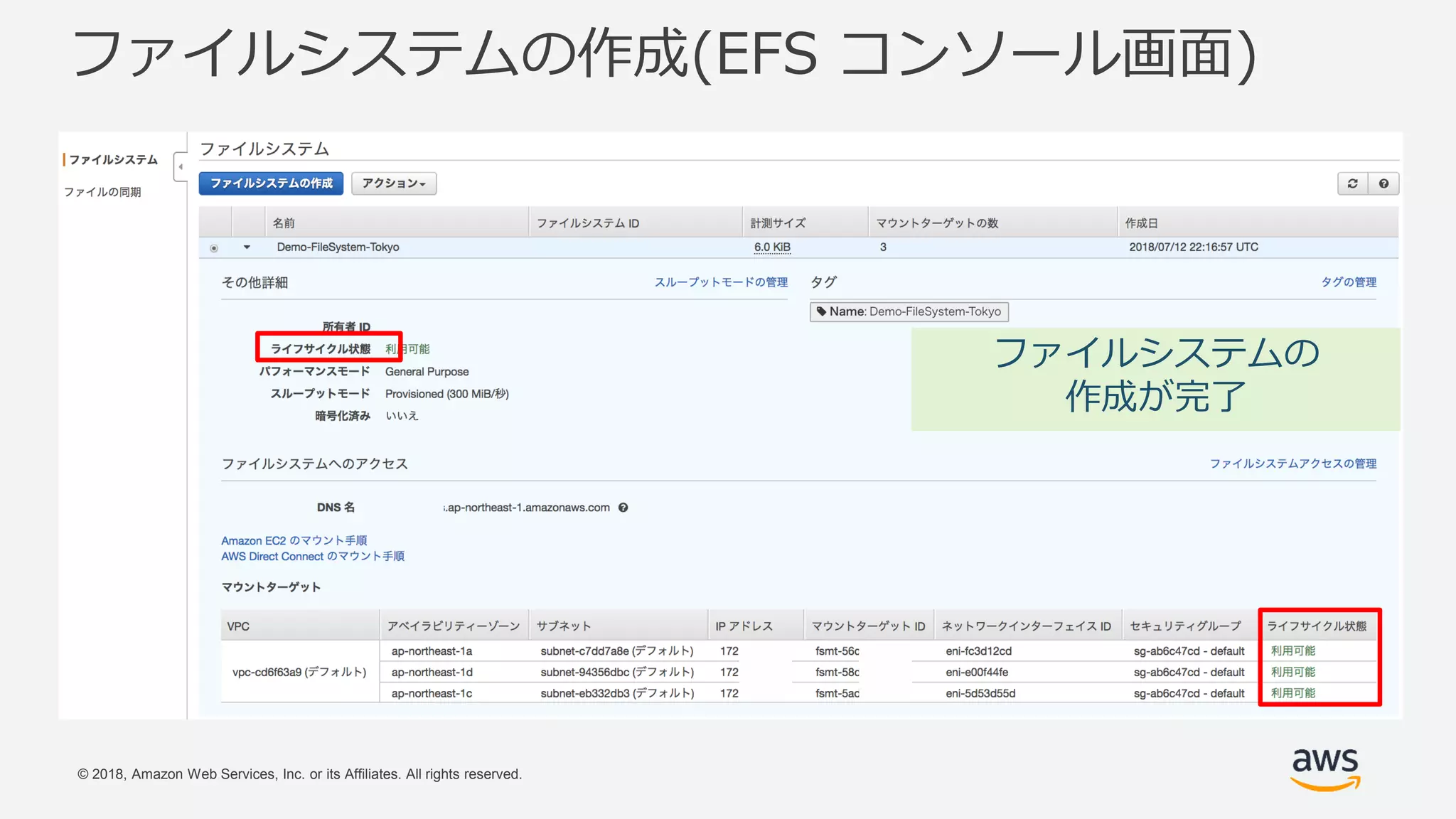Open ファイルシステムアクセスの管理 link
The image size is (1456, 819).
1293,464
